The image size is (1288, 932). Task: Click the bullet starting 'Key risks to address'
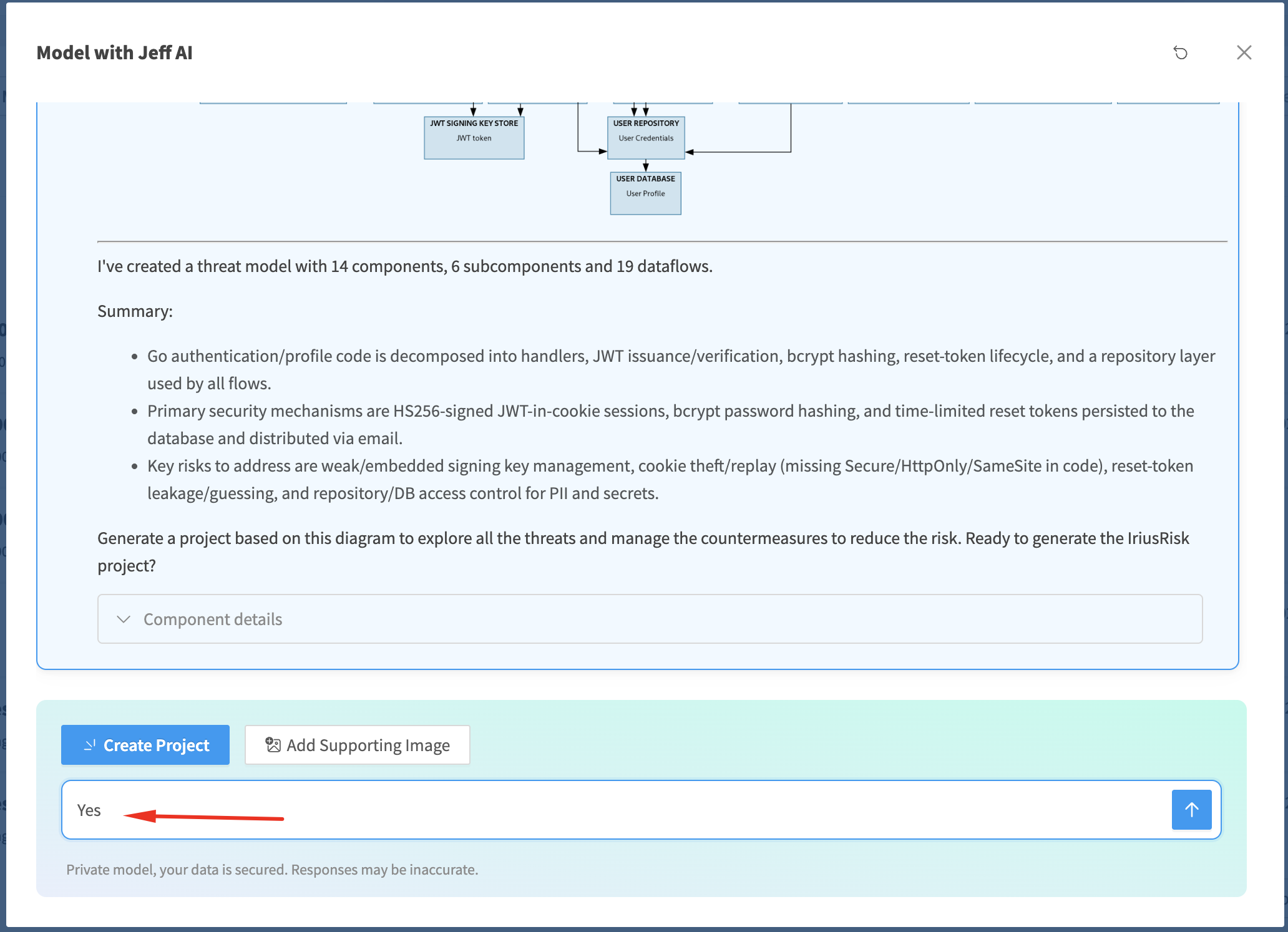coord(670,479)
